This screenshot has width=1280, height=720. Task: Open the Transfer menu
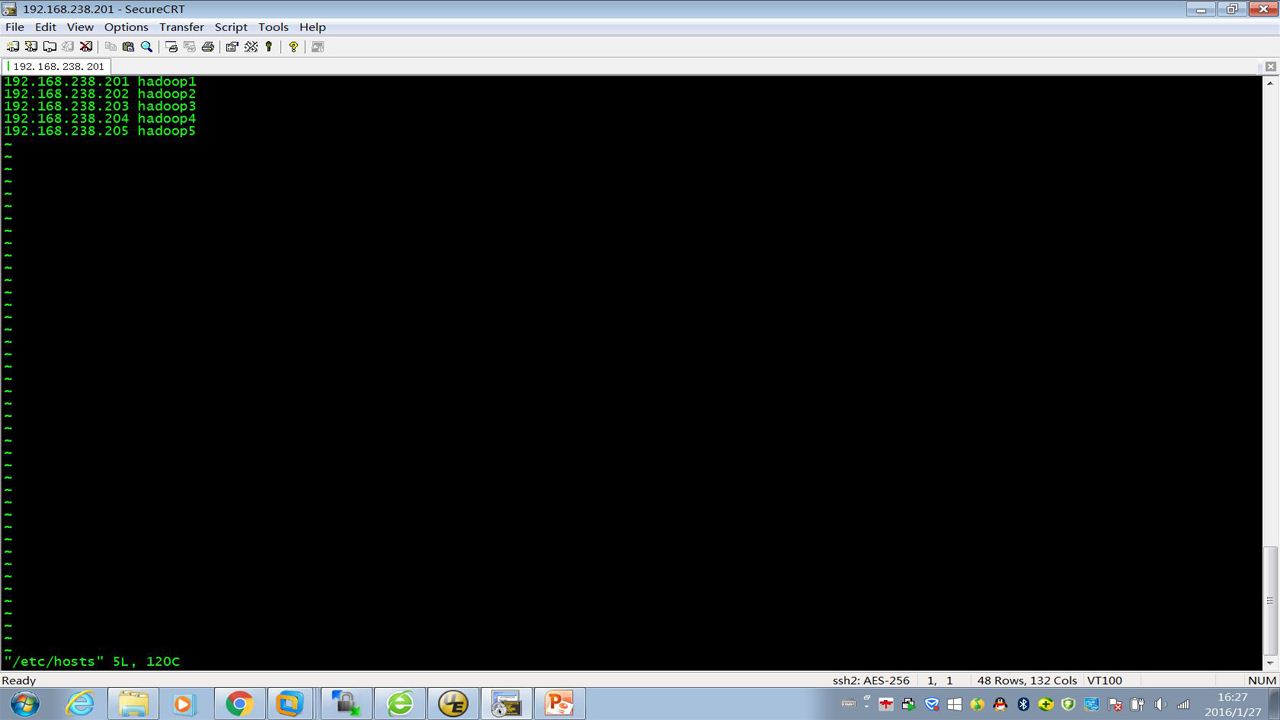coord(181,27)
